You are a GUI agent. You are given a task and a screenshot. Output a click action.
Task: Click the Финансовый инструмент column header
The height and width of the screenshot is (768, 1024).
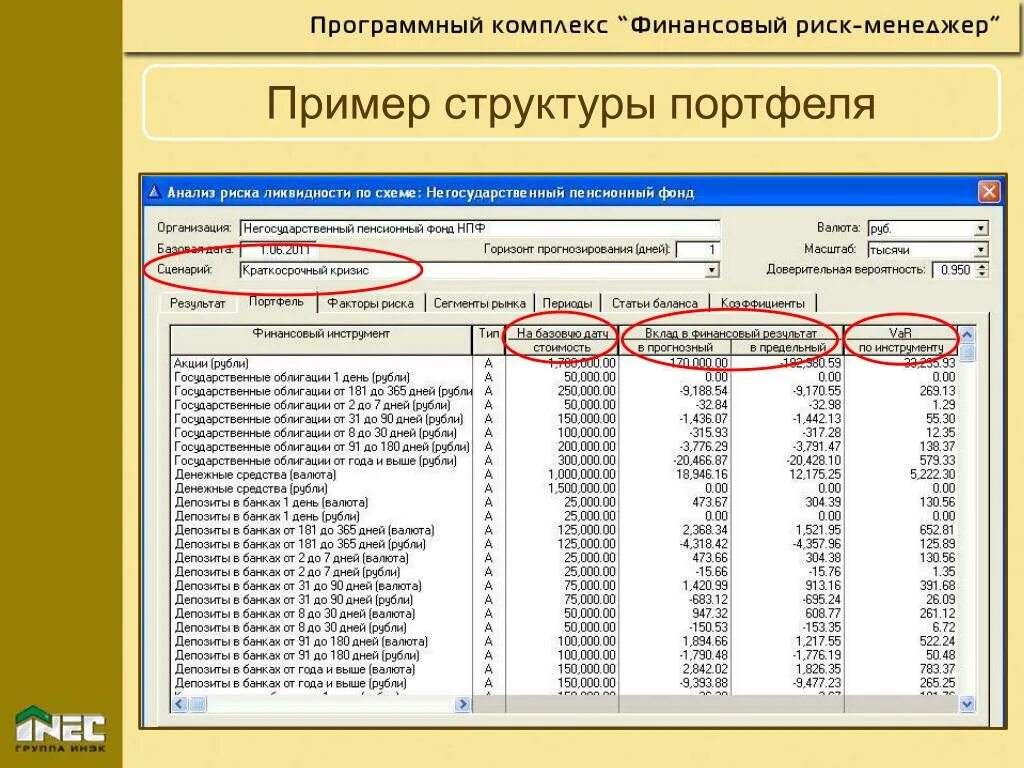[x=321, y=340]
